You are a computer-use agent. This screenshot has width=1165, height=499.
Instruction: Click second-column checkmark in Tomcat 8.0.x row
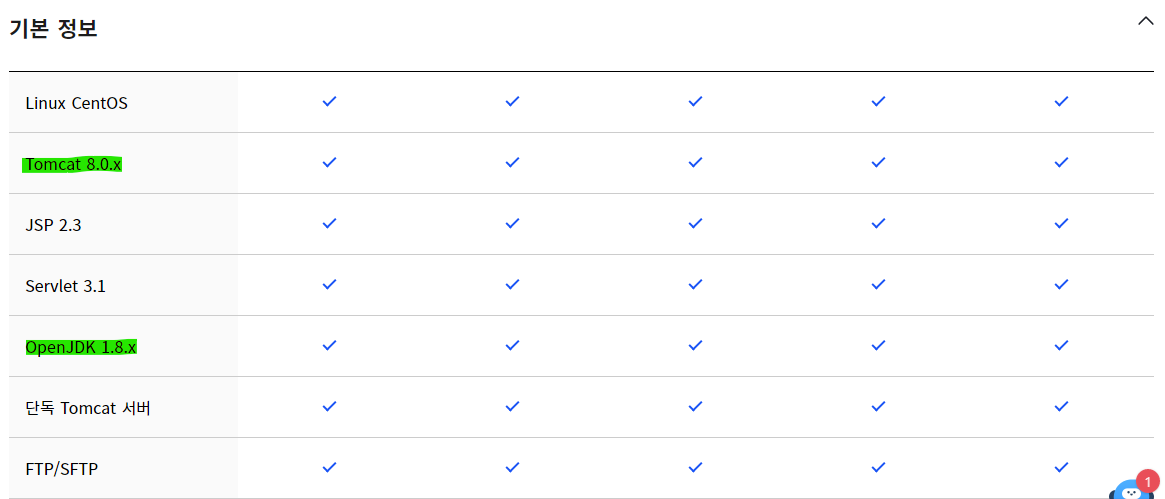[512, 163]
